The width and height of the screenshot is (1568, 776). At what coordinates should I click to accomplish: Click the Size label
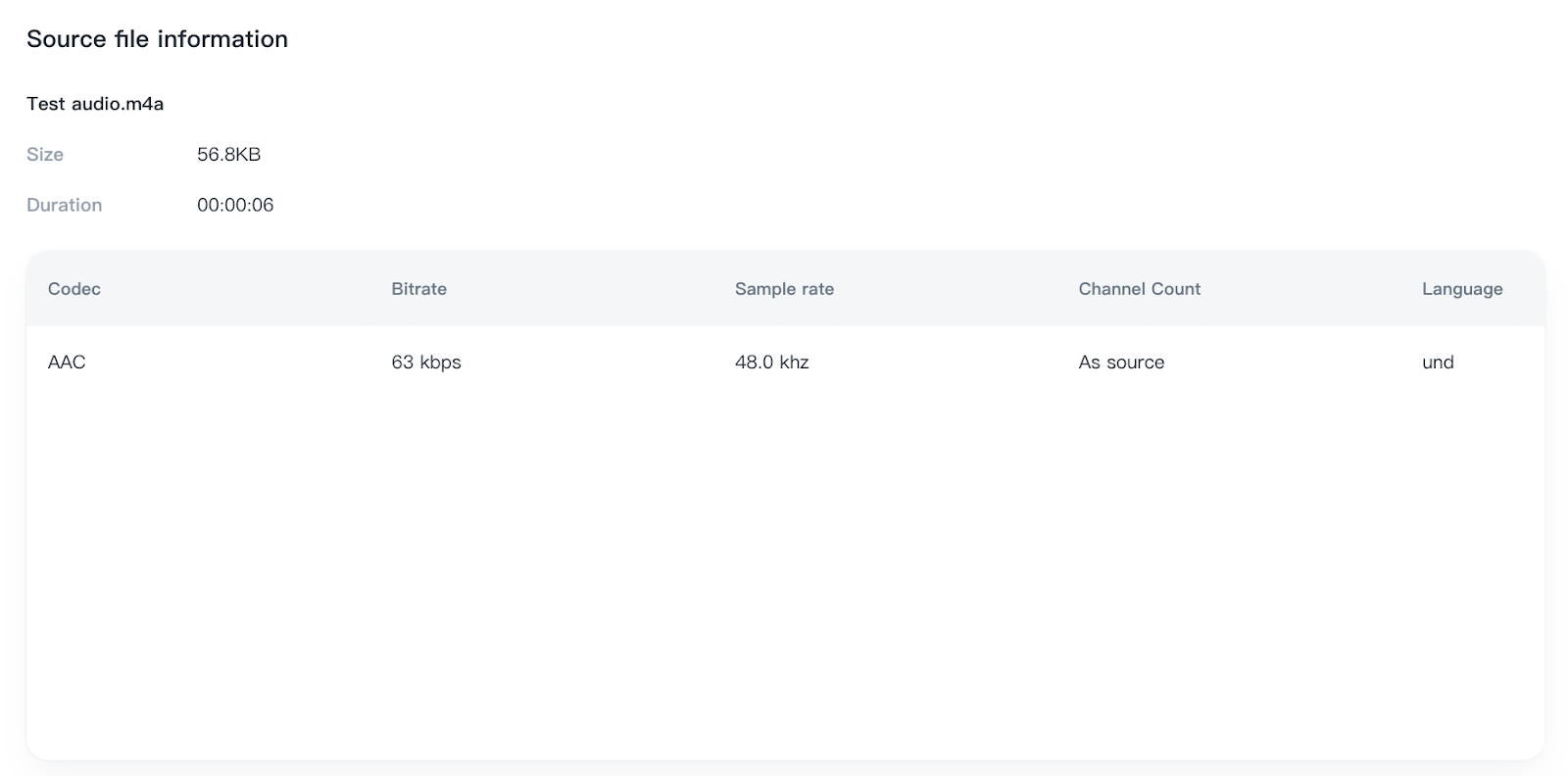(45, 155)
